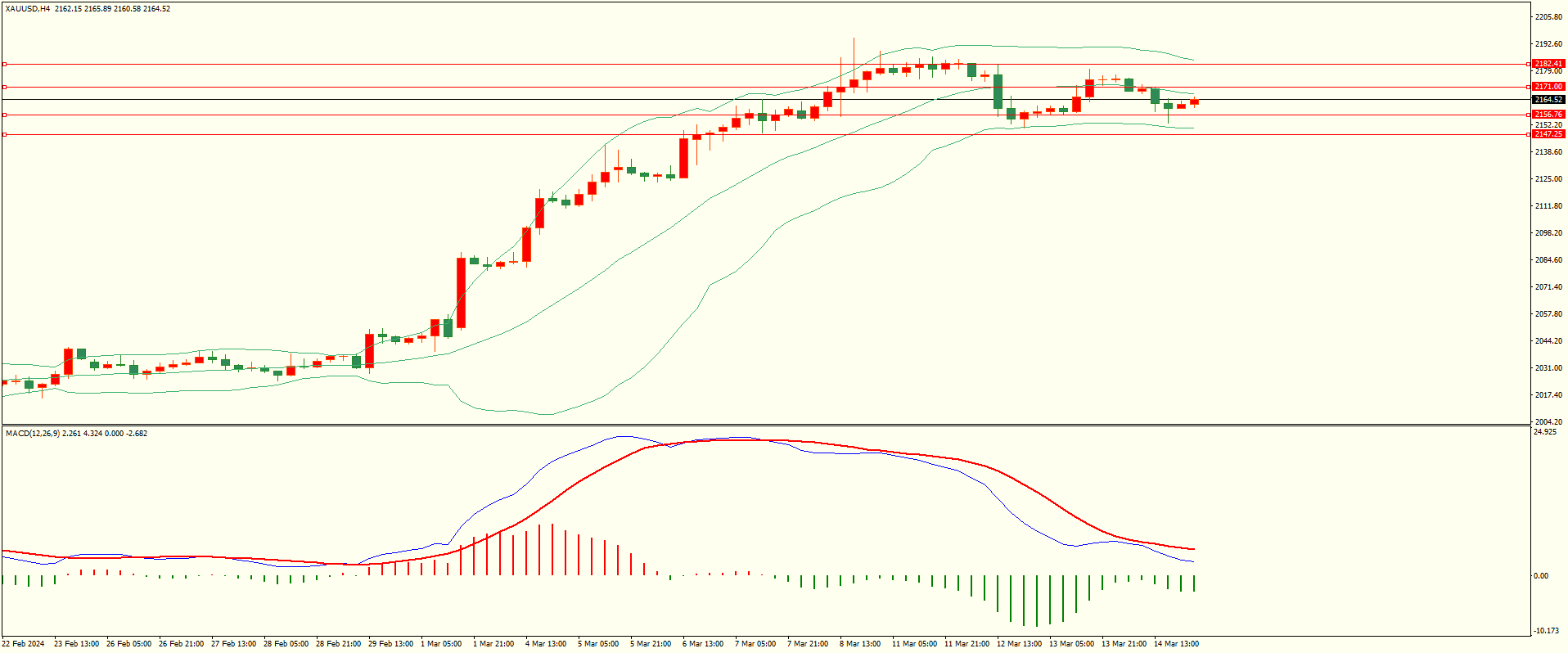Click the -10.173 MACD scale value
1568x653 pixels.
coord(1546,631)
